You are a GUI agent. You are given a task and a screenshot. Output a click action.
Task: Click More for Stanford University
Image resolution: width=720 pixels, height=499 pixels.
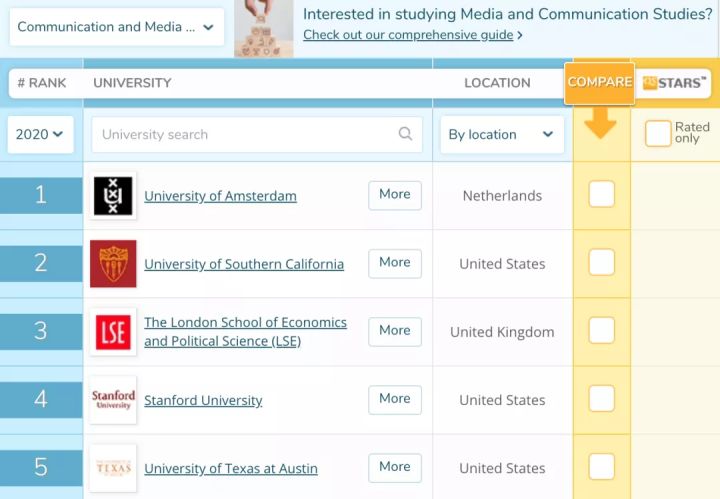click(395, 399)
